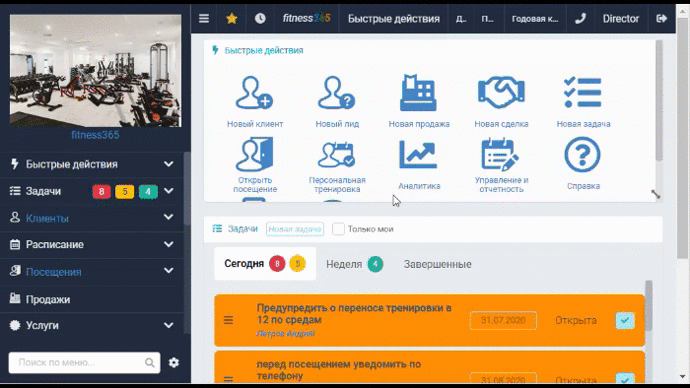This screenshot has width=690, height=388.
Task: Click the 31.07.2020 date field
Action: [x=503, y=320]
